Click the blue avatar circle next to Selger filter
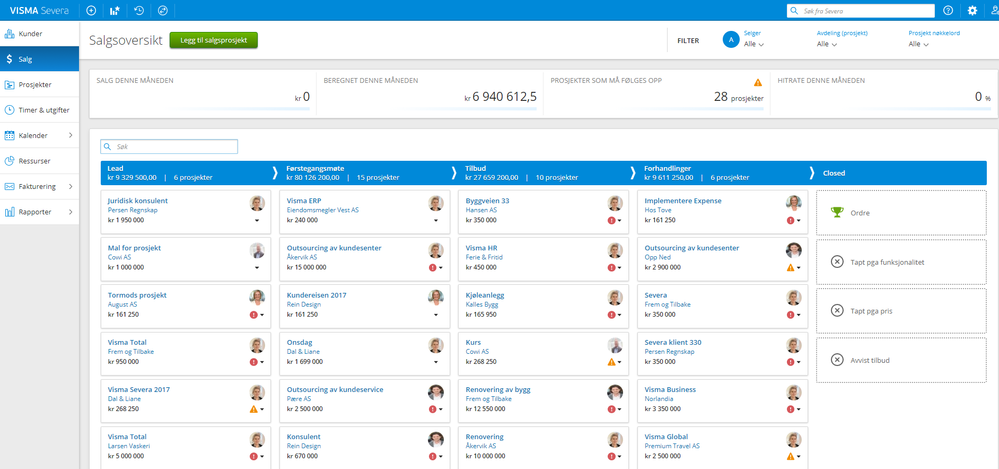 [731, 40]
